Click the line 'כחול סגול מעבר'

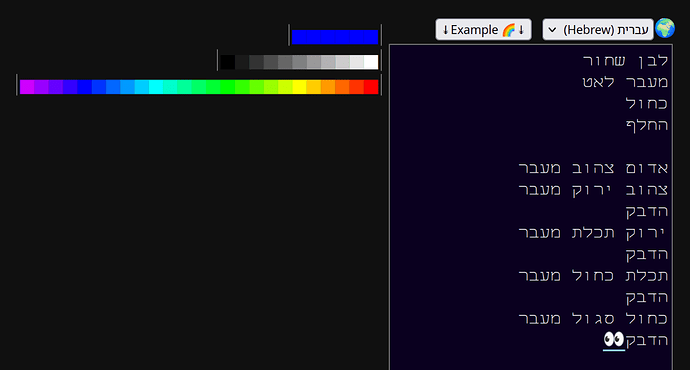click(x=593, y=319)
